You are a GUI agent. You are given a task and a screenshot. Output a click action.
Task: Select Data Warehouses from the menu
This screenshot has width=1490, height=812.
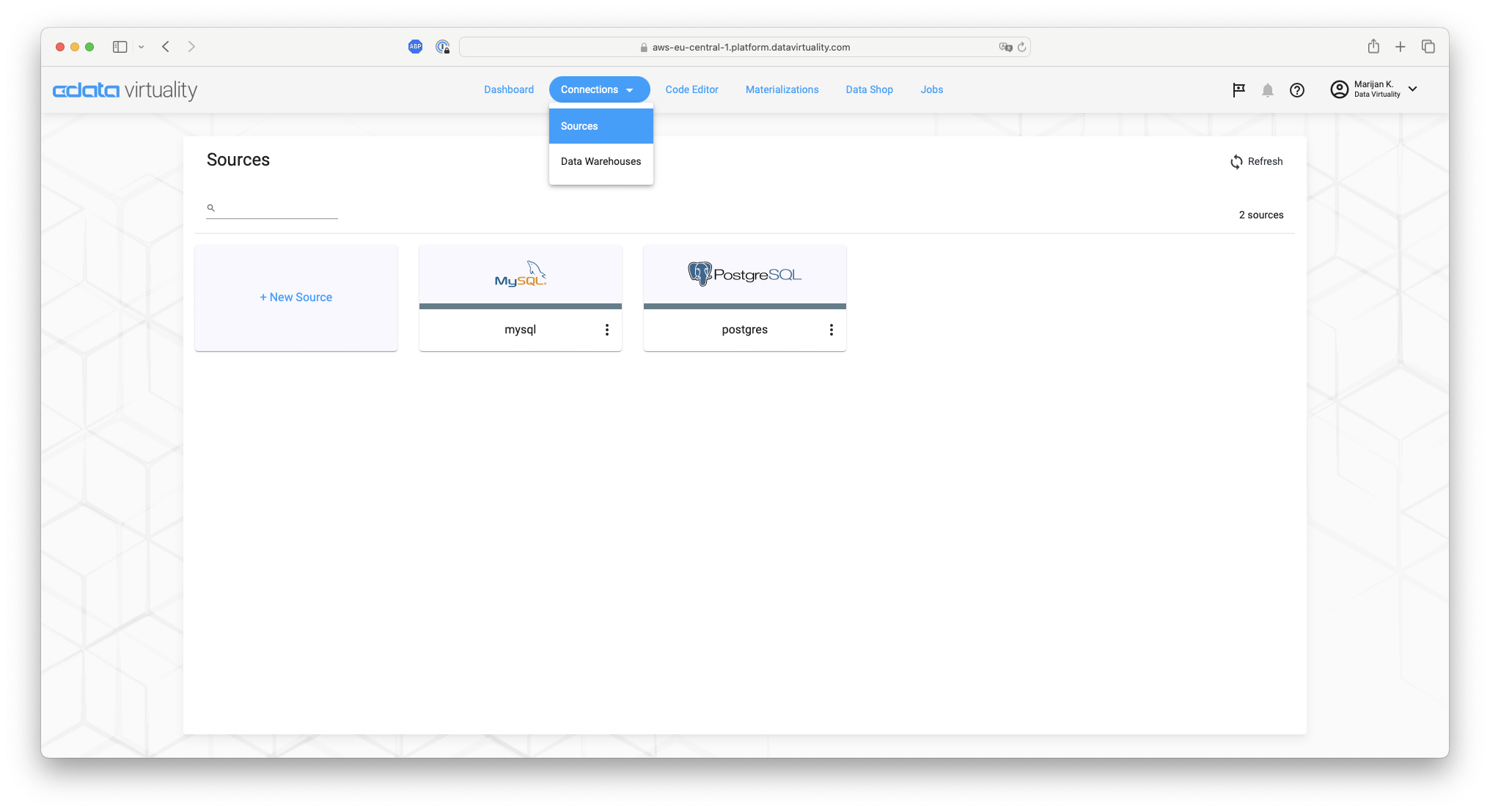point(601,161)
